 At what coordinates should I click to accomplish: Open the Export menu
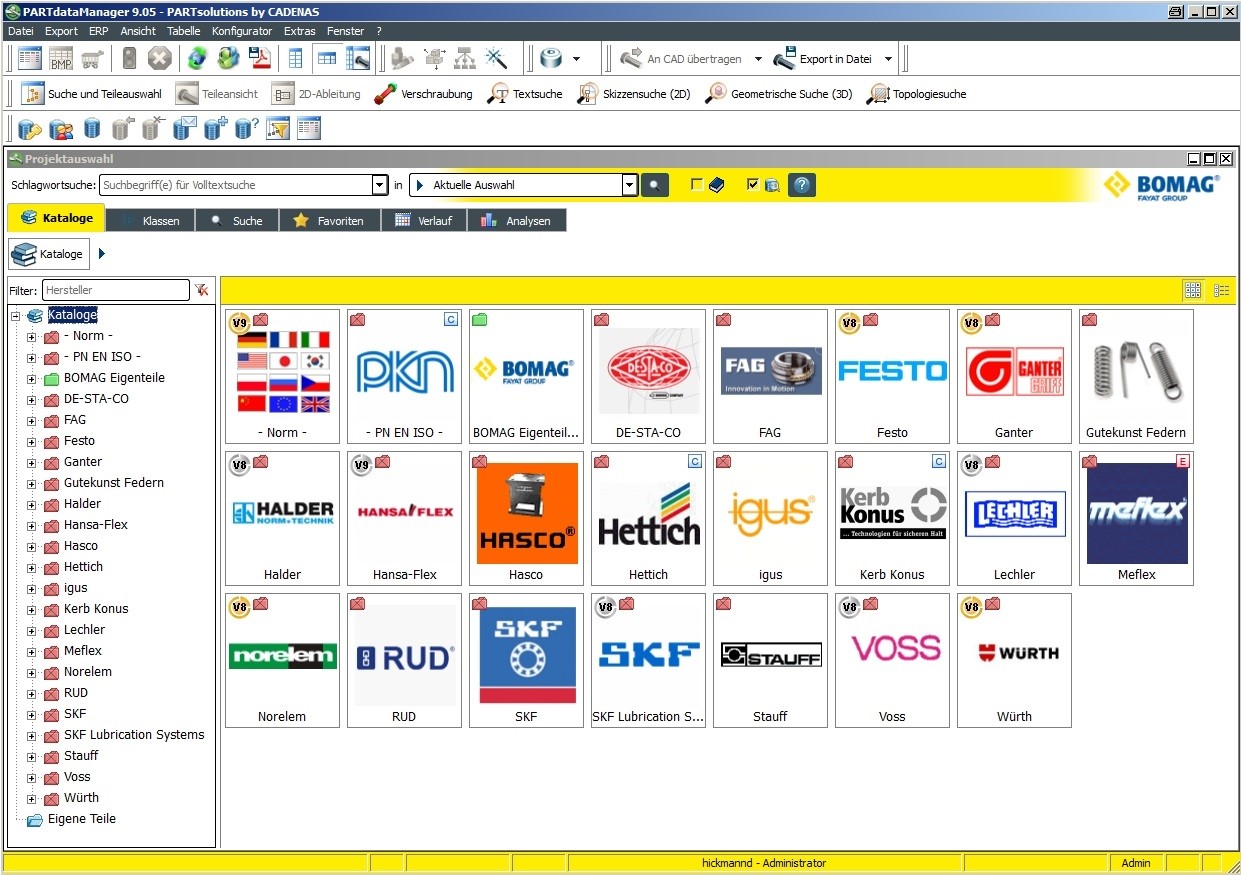(x=62, y=31)
